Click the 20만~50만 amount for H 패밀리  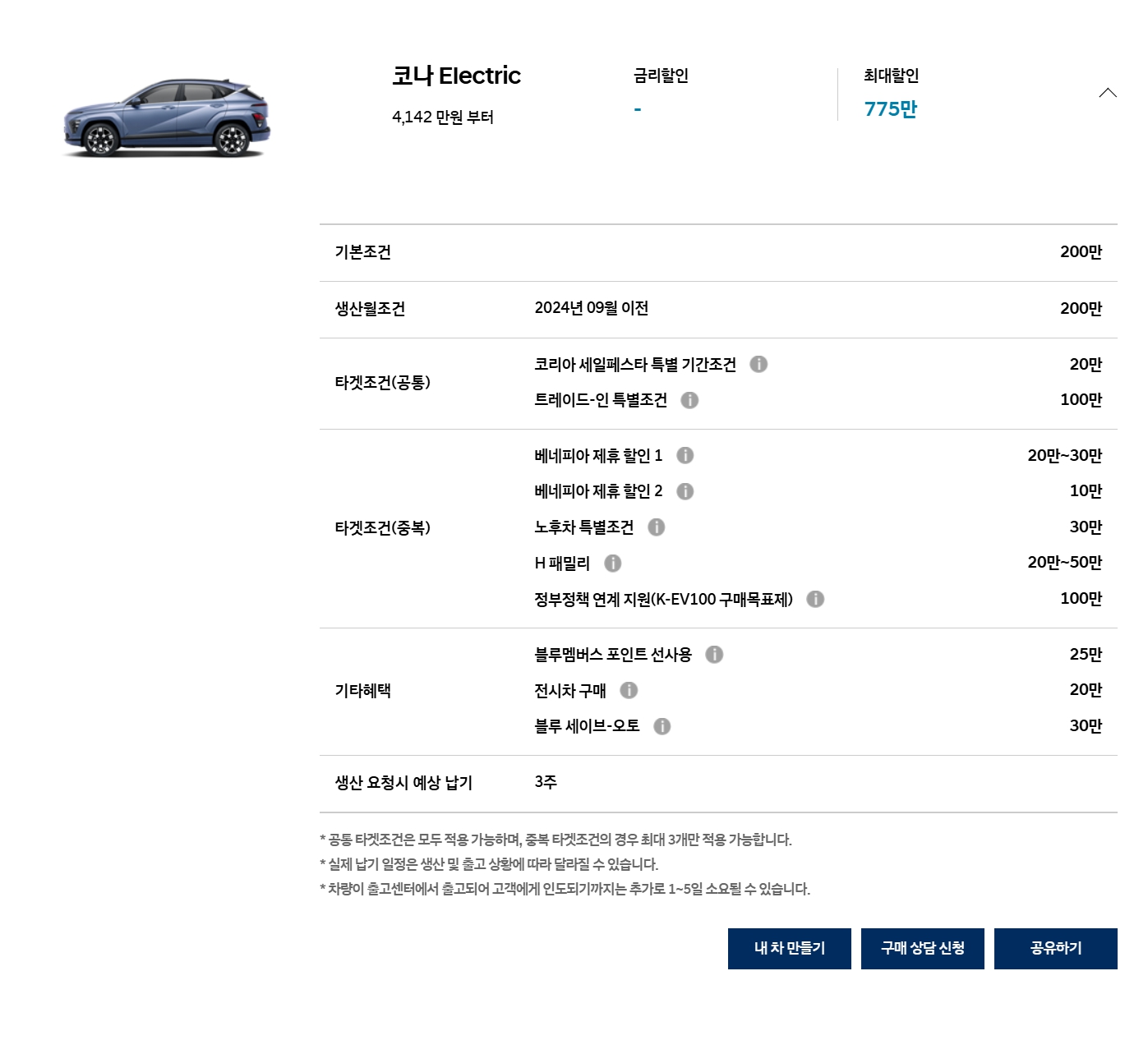(x=1064, y=562)
